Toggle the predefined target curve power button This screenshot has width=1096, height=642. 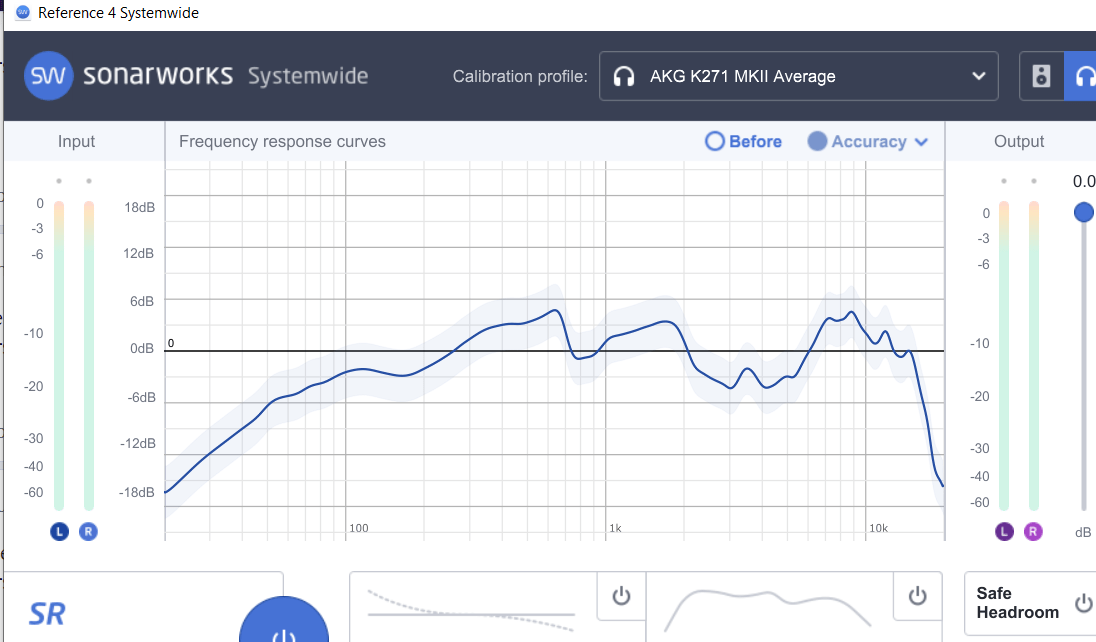(917, 596)
